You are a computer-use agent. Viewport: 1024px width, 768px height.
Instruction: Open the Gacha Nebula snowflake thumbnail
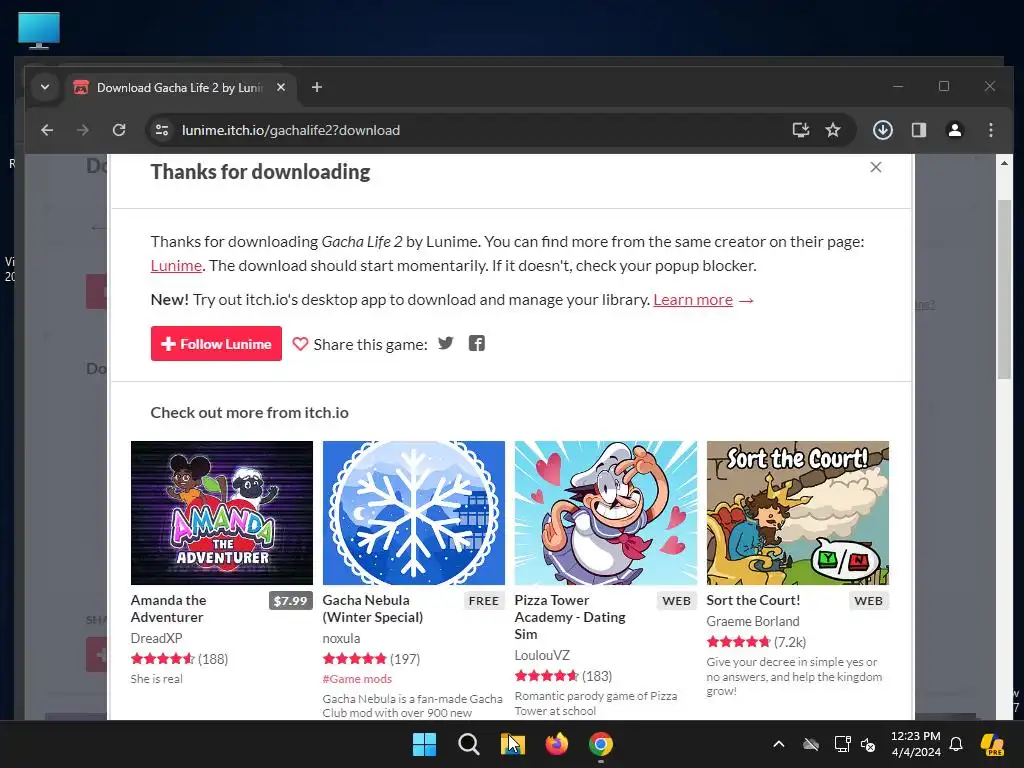[x=413, y=513]
